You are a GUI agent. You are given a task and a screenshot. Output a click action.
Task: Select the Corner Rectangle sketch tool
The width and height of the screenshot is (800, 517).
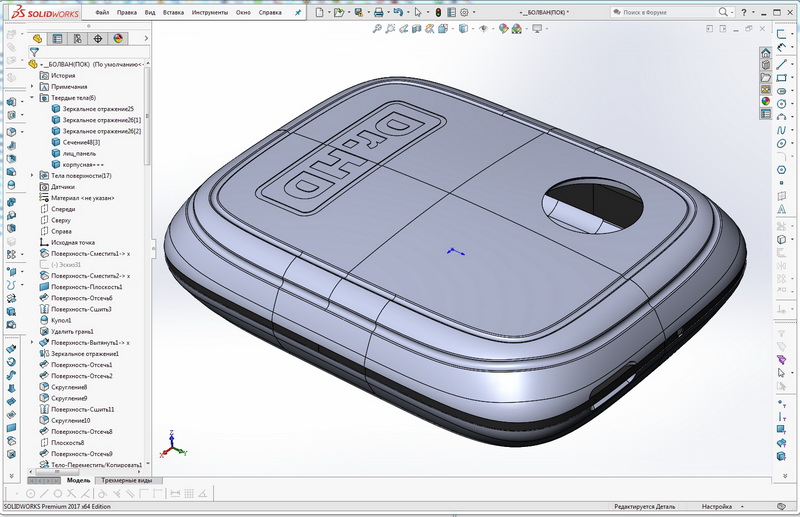point(781,78)
